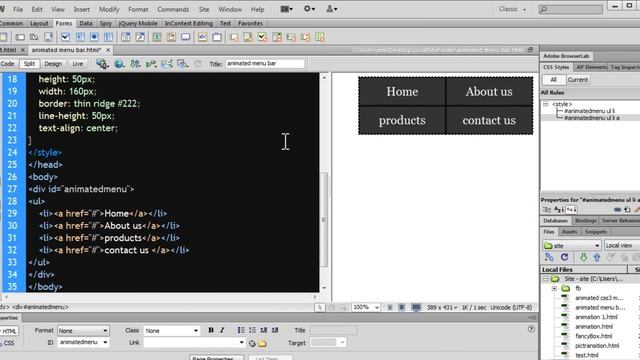The height and width of the screenshot is (360, 640).
Task: Open Layout dropdown icon in application bar
Action: 286,9
